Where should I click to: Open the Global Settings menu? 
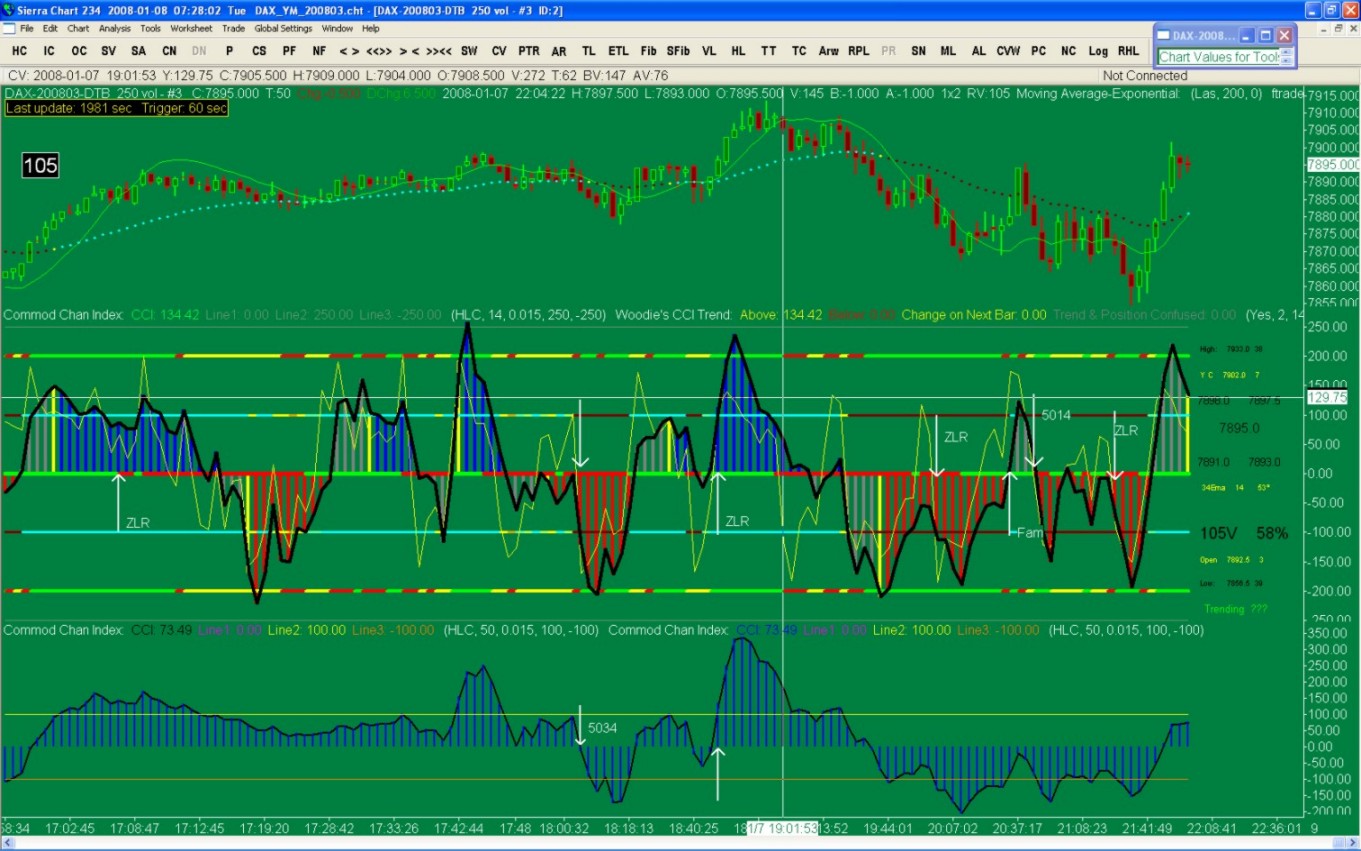pos(283,29)
